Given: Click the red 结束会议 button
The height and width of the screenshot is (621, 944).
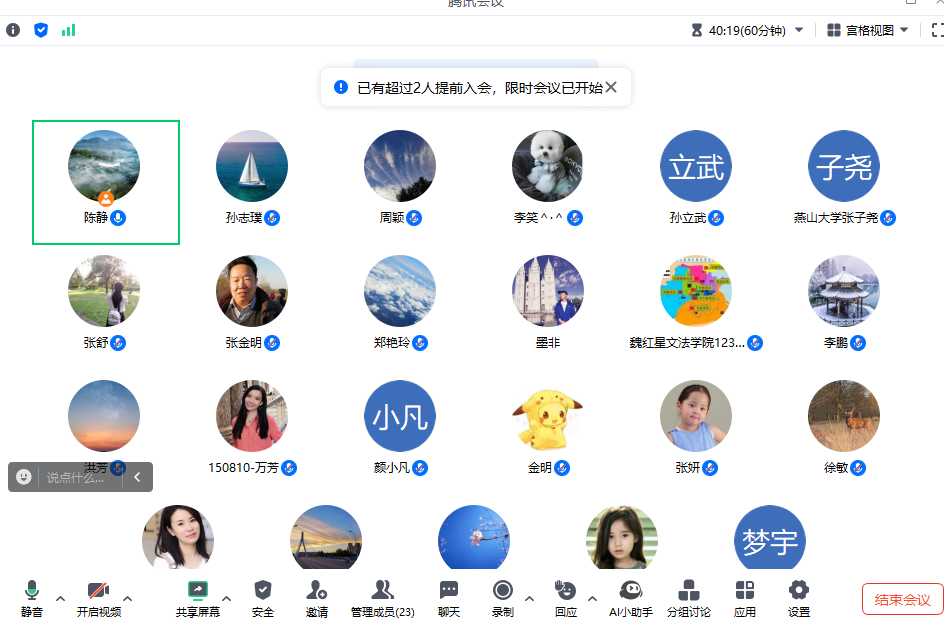Looking at the screenshot, I should point(902,599).
